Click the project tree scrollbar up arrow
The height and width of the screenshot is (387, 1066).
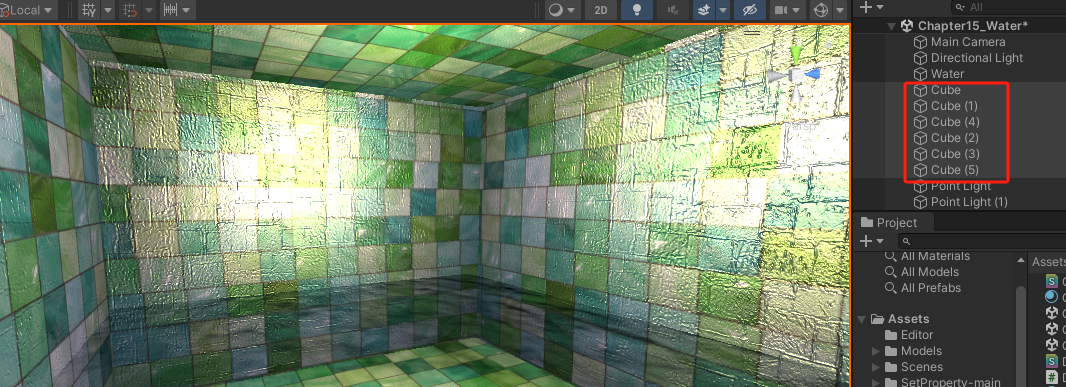pos(1020,260)
